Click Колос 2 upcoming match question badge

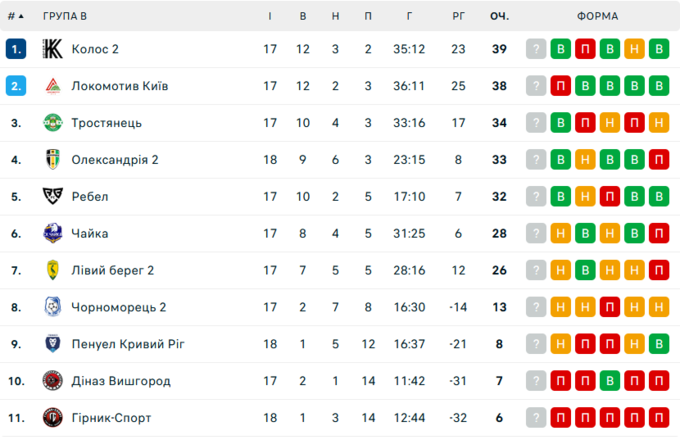(x=537, y=49)
